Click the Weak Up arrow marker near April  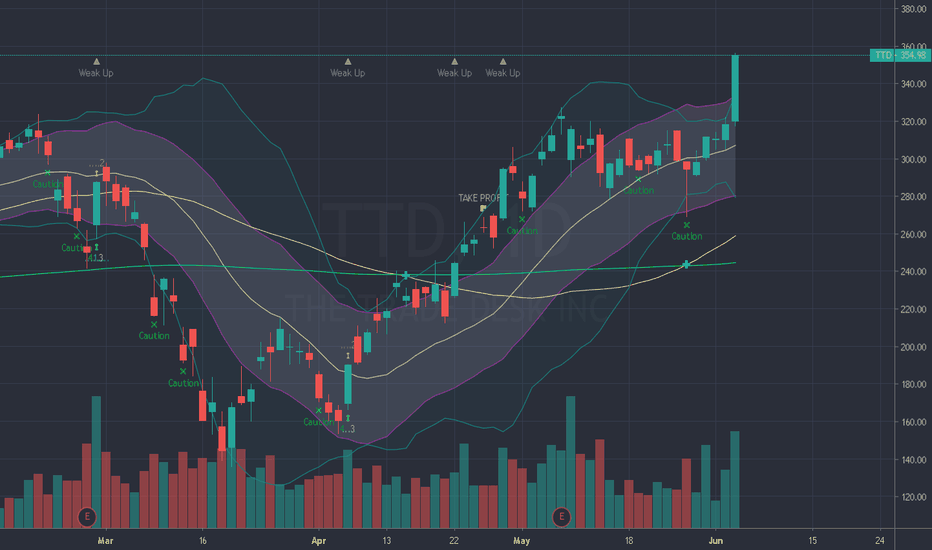coord(348,61)
